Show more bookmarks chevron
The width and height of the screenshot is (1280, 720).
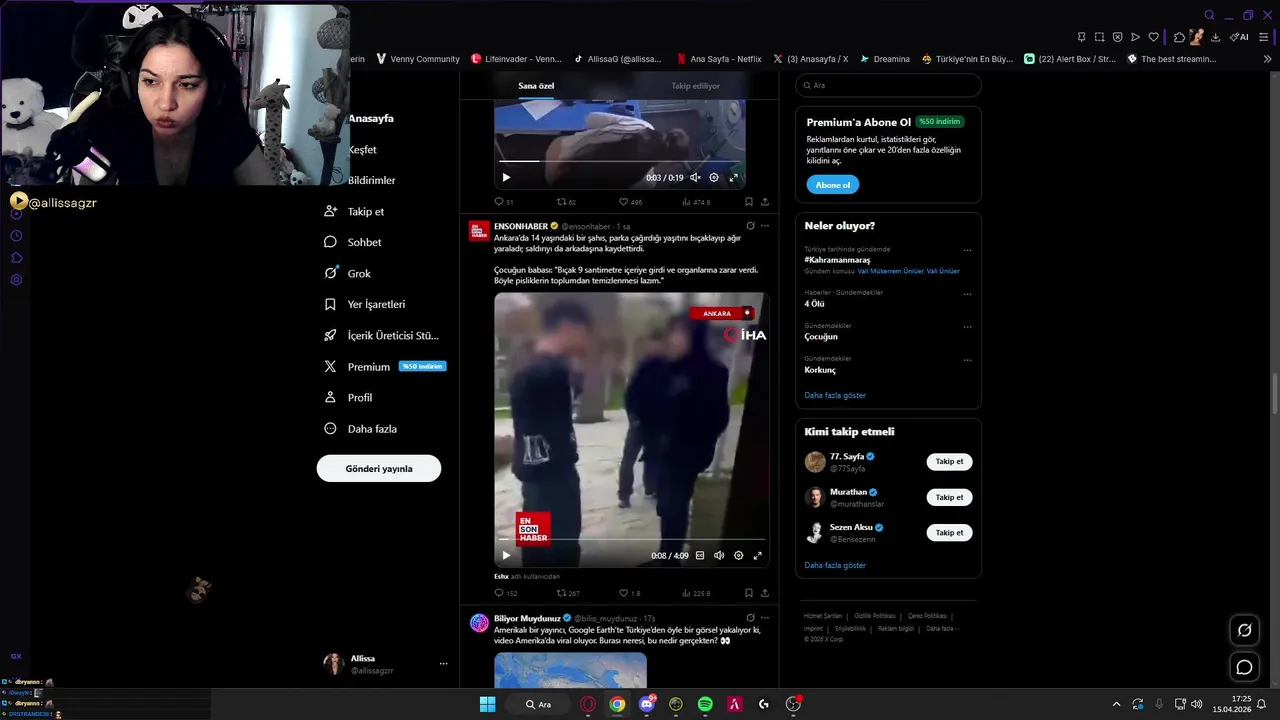pyautogui.click(x=1267, y=59)
